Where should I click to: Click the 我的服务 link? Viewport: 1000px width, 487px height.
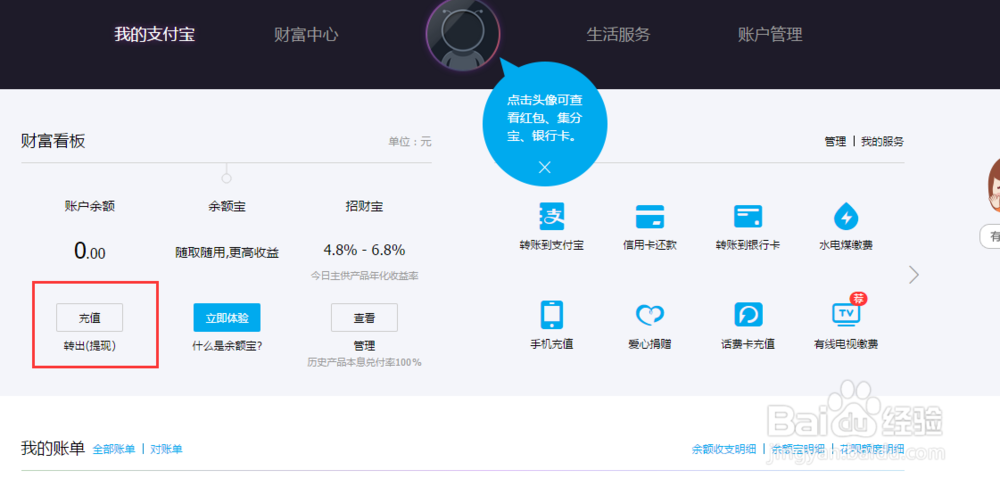(x=882, y=142)
